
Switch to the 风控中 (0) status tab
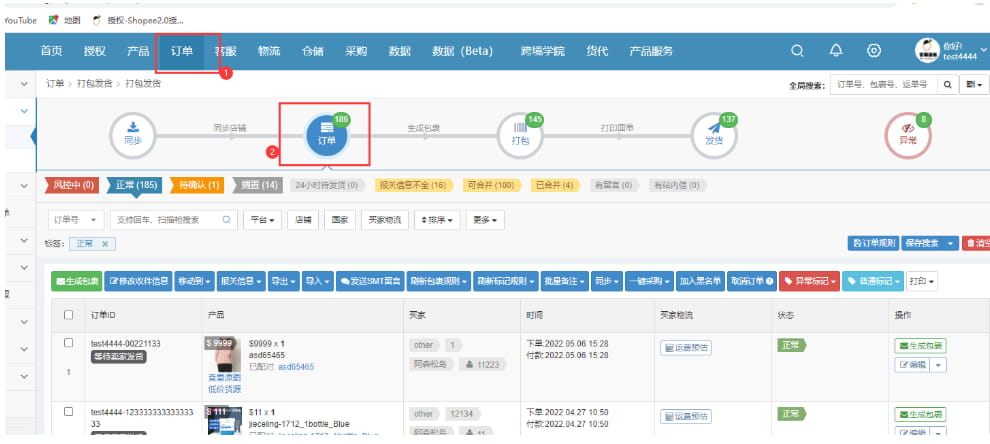click(72, 185)
